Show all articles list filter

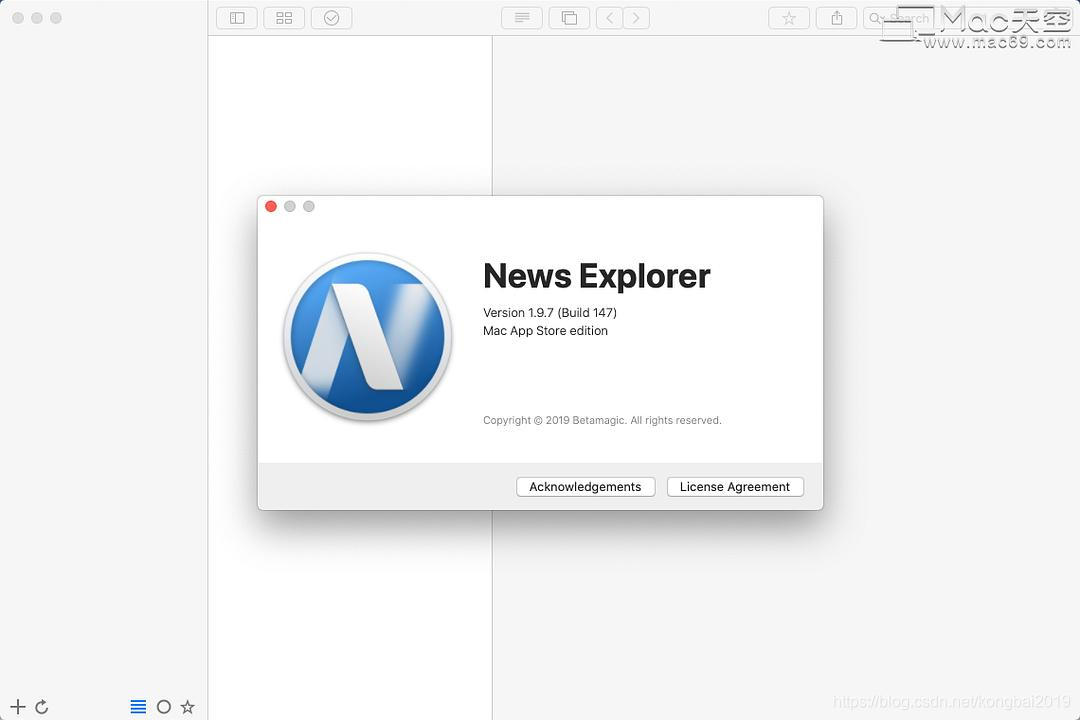138,706
